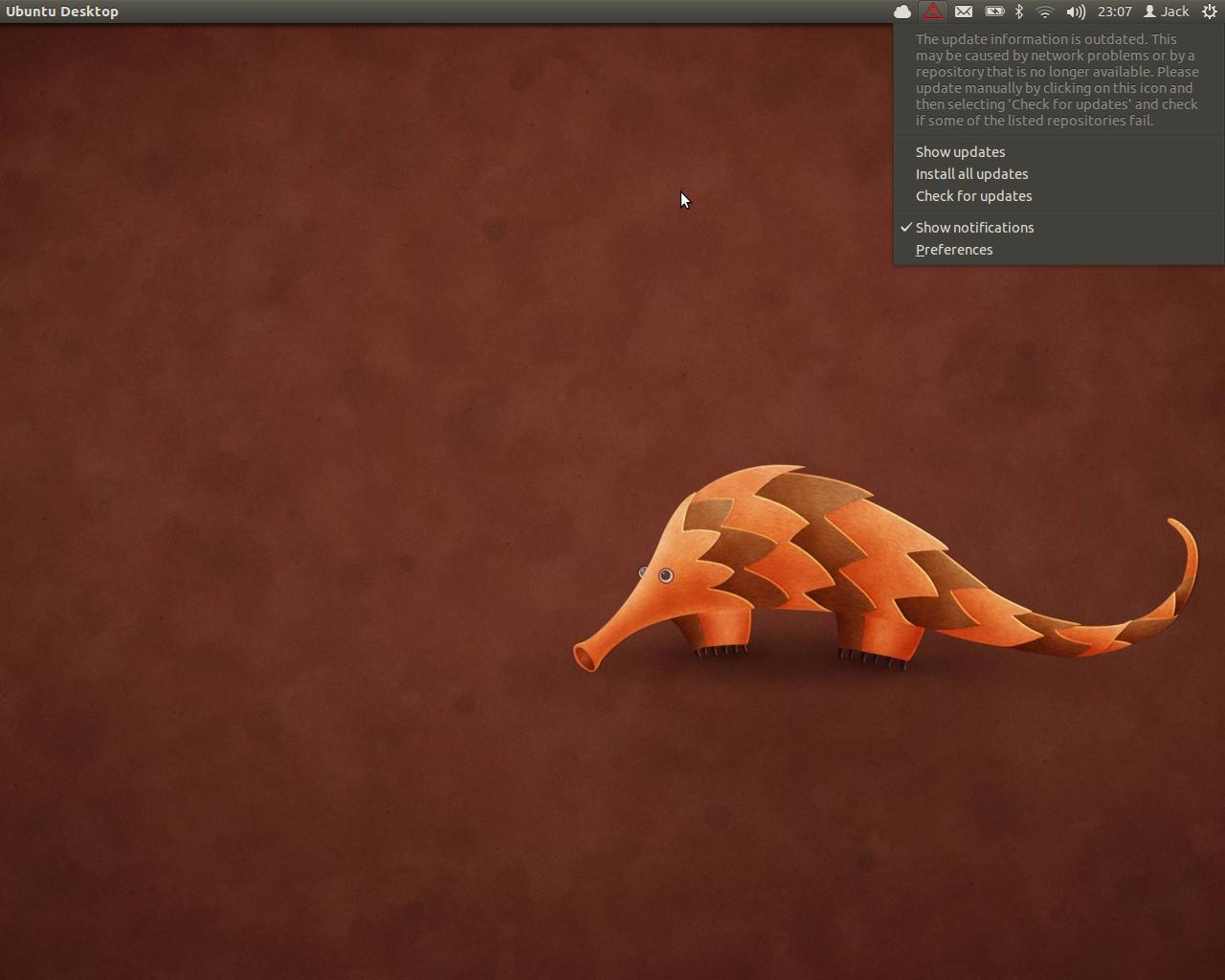Open Preferences from the update menu

[x=1058, y=250]
